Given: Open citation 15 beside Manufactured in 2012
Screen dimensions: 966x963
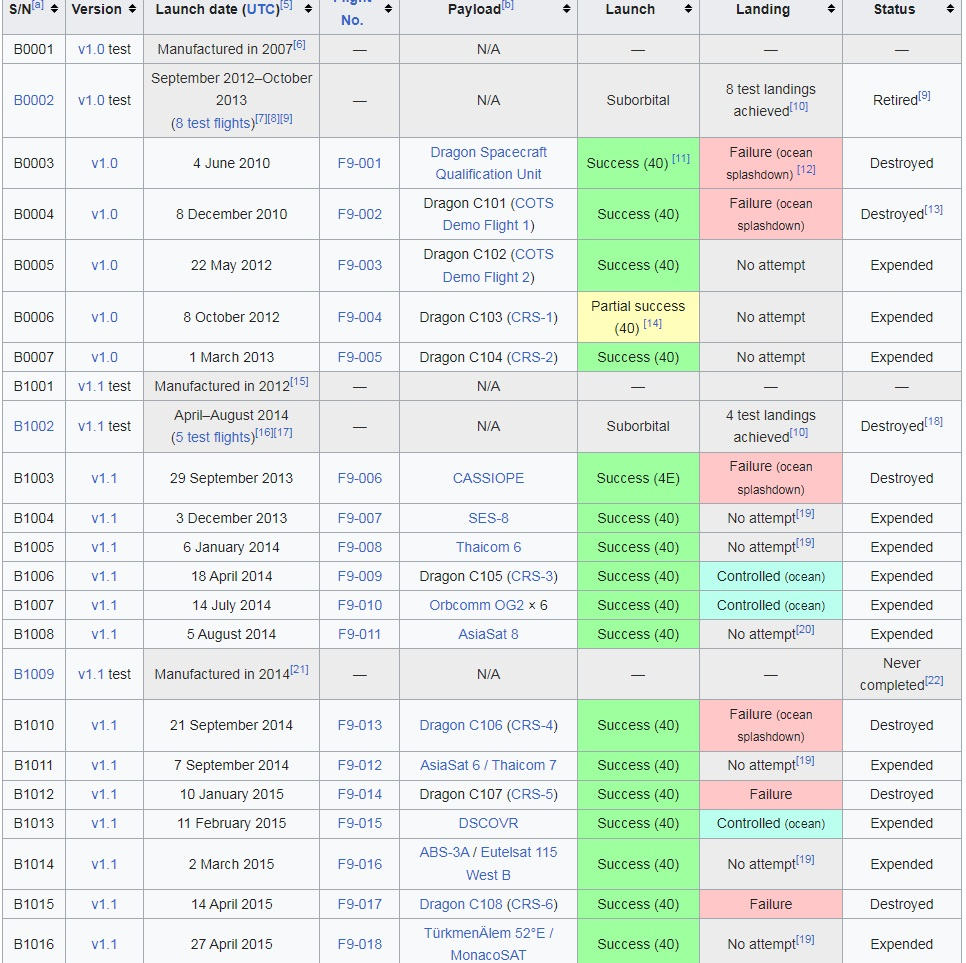Looking at the screenshot, I should (299, 381).
